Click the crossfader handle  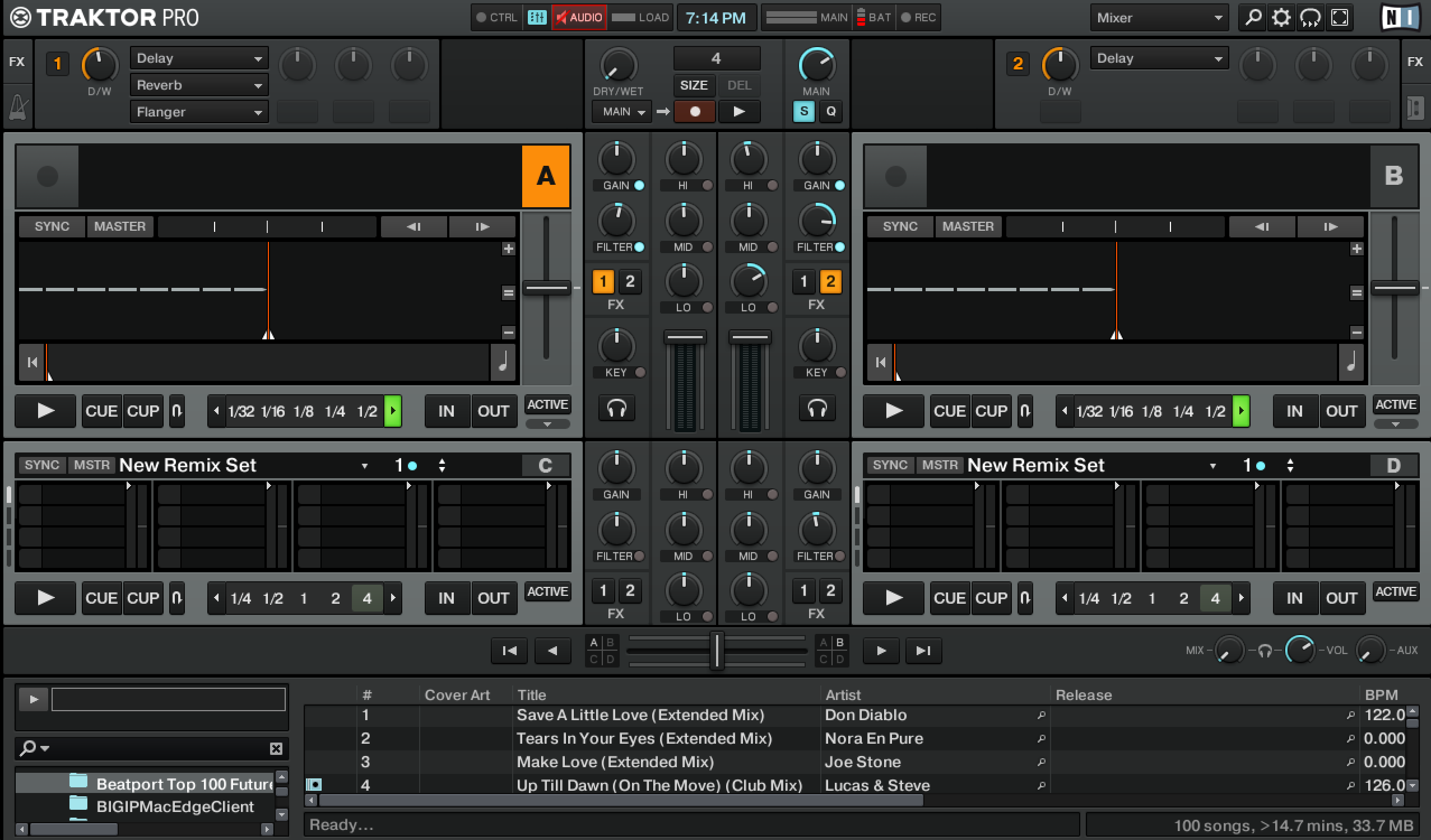pyautogui.click(x=717, y=650)
